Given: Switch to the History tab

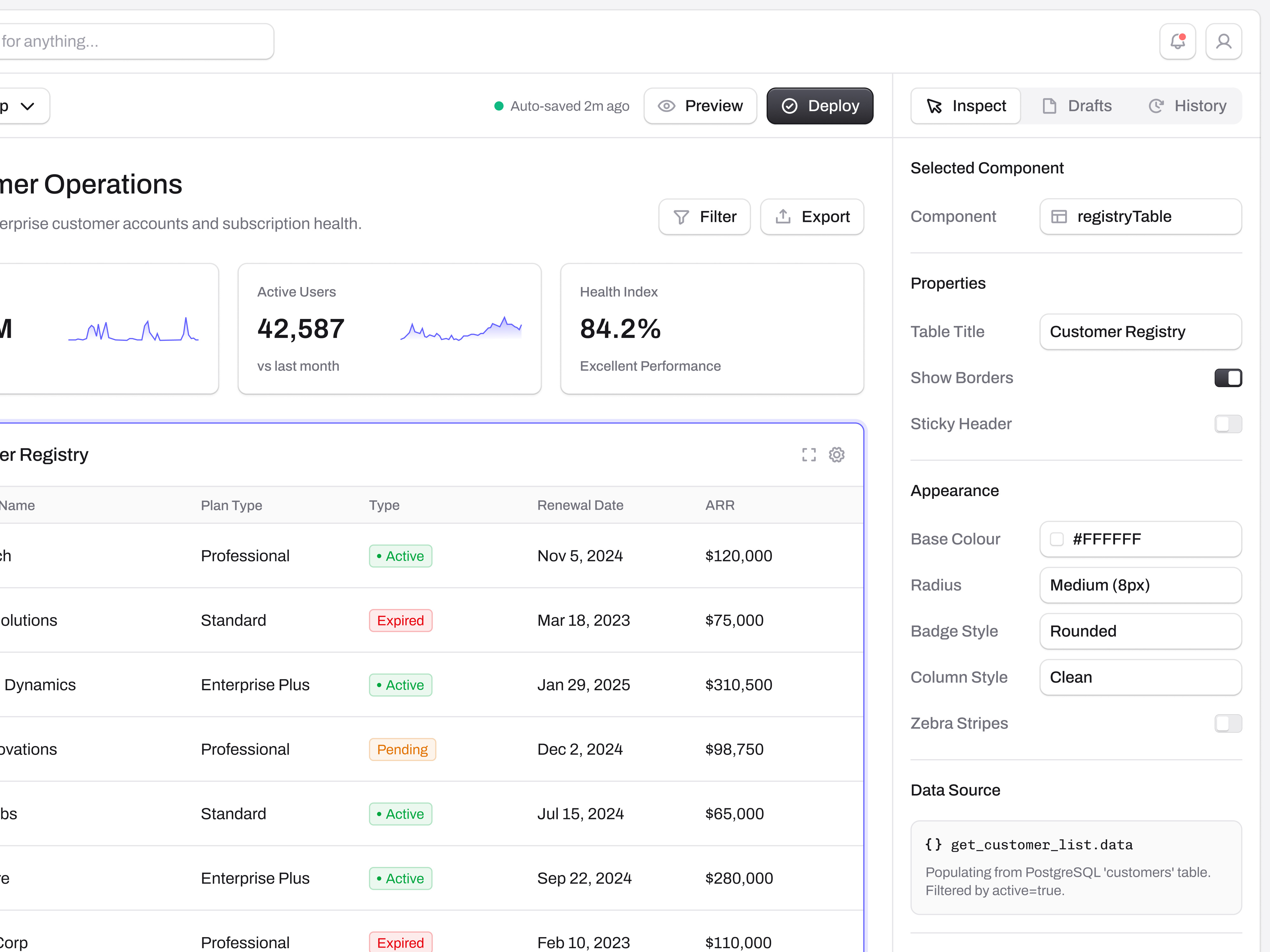Looking at the screenshot, I should click(x=1187, y=106).
